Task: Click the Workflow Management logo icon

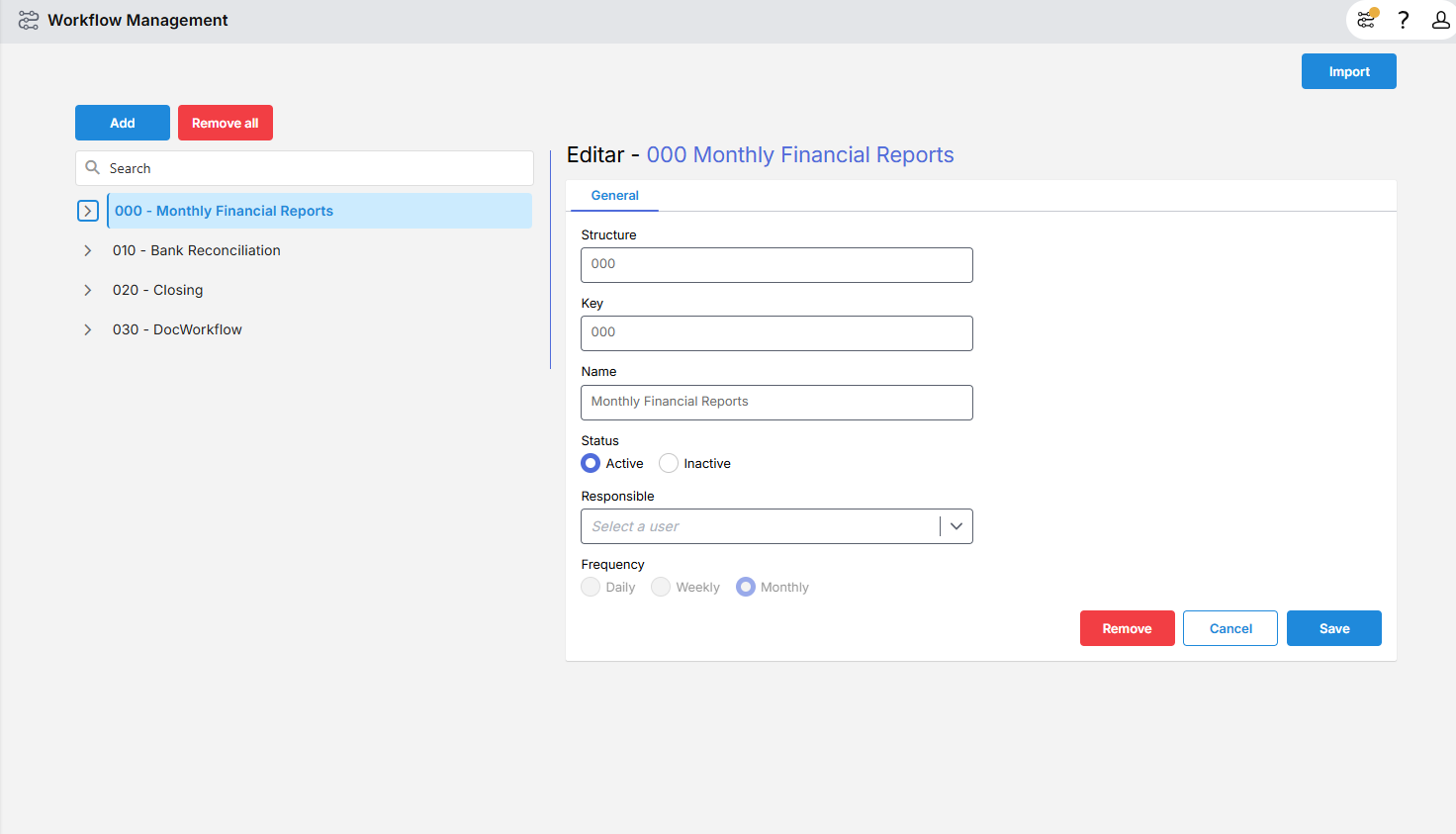Action: [29, 20]
